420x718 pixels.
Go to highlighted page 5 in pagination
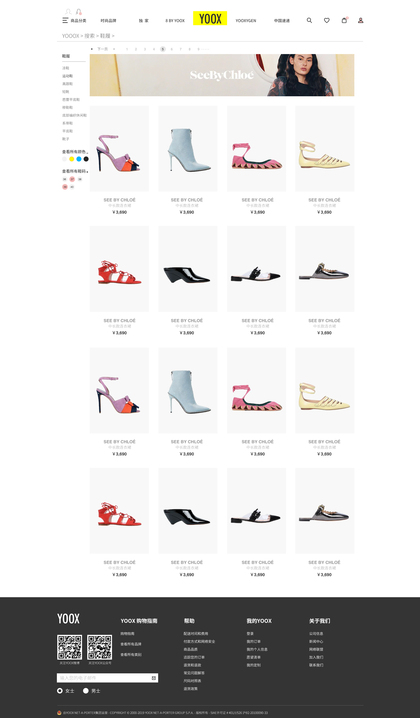(163, 49)
